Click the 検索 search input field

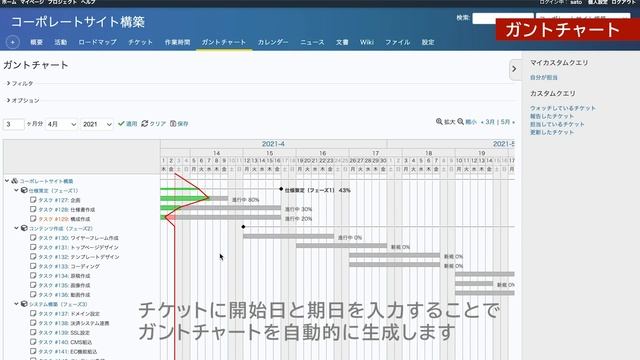pos(503,18)
